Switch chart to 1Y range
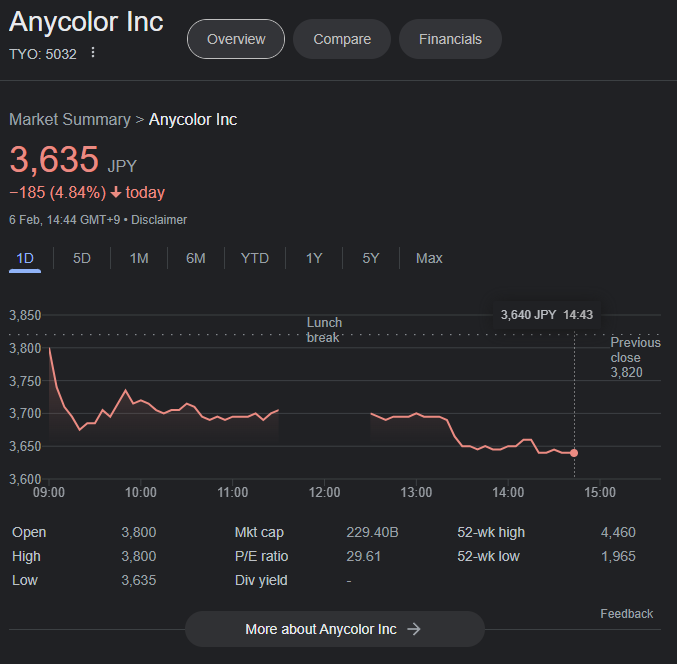 (x=314, y=258)
